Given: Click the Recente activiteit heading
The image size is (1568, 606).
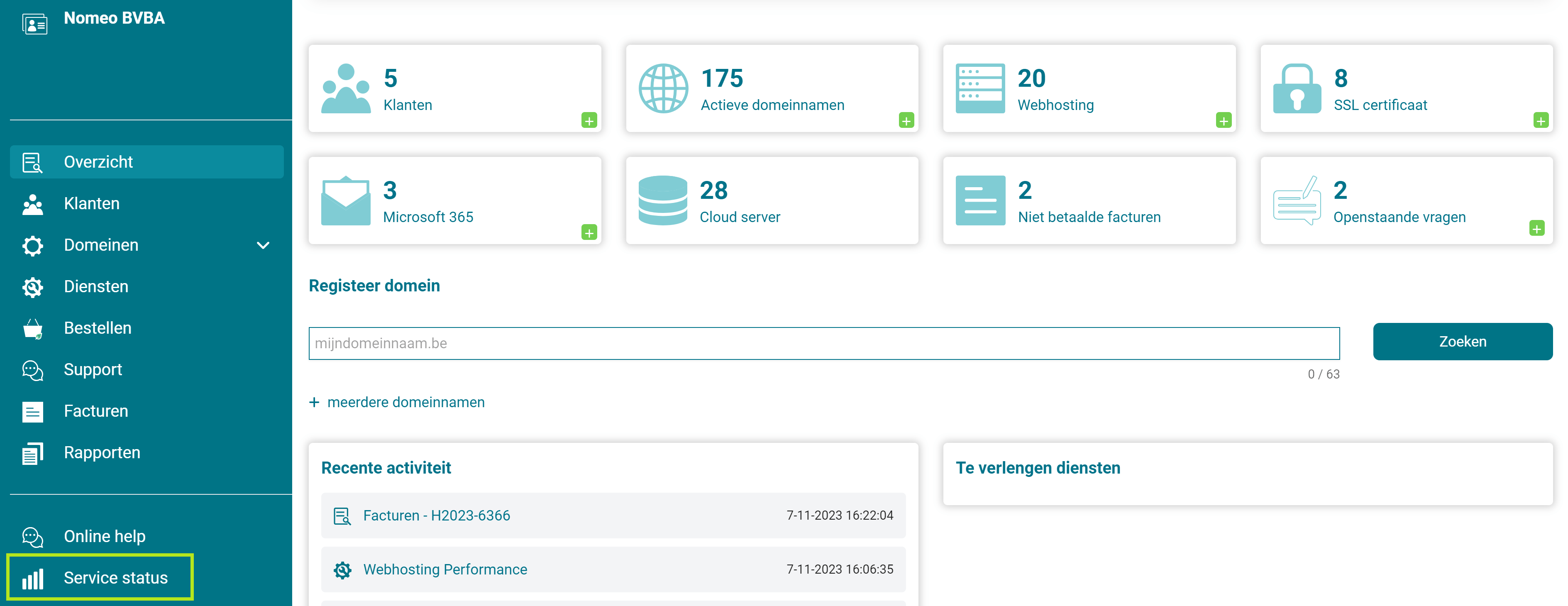Looking at the screenshot, I should (x=386, y=468).
